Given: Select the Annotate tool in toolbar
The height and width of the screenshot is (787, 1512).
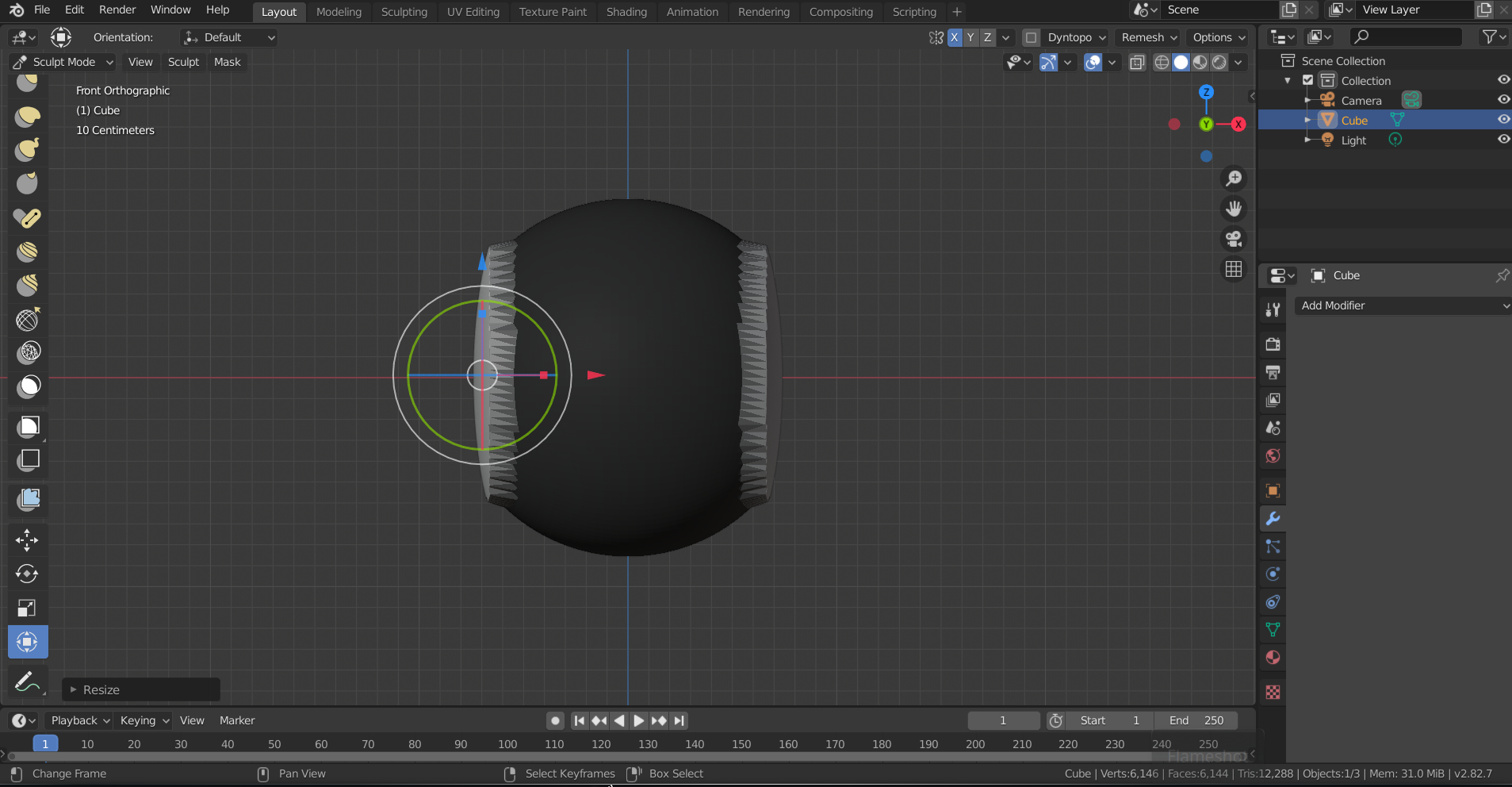Looking at the screenshot, I should 27,681.
